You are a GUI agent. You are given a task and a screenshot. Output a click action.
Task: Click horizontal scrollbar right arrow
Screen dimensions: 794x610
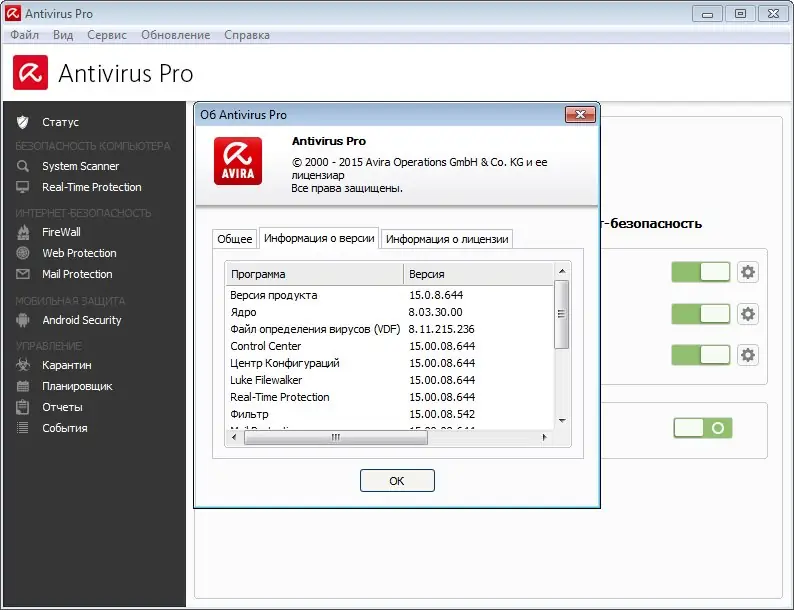click(544, 437)
